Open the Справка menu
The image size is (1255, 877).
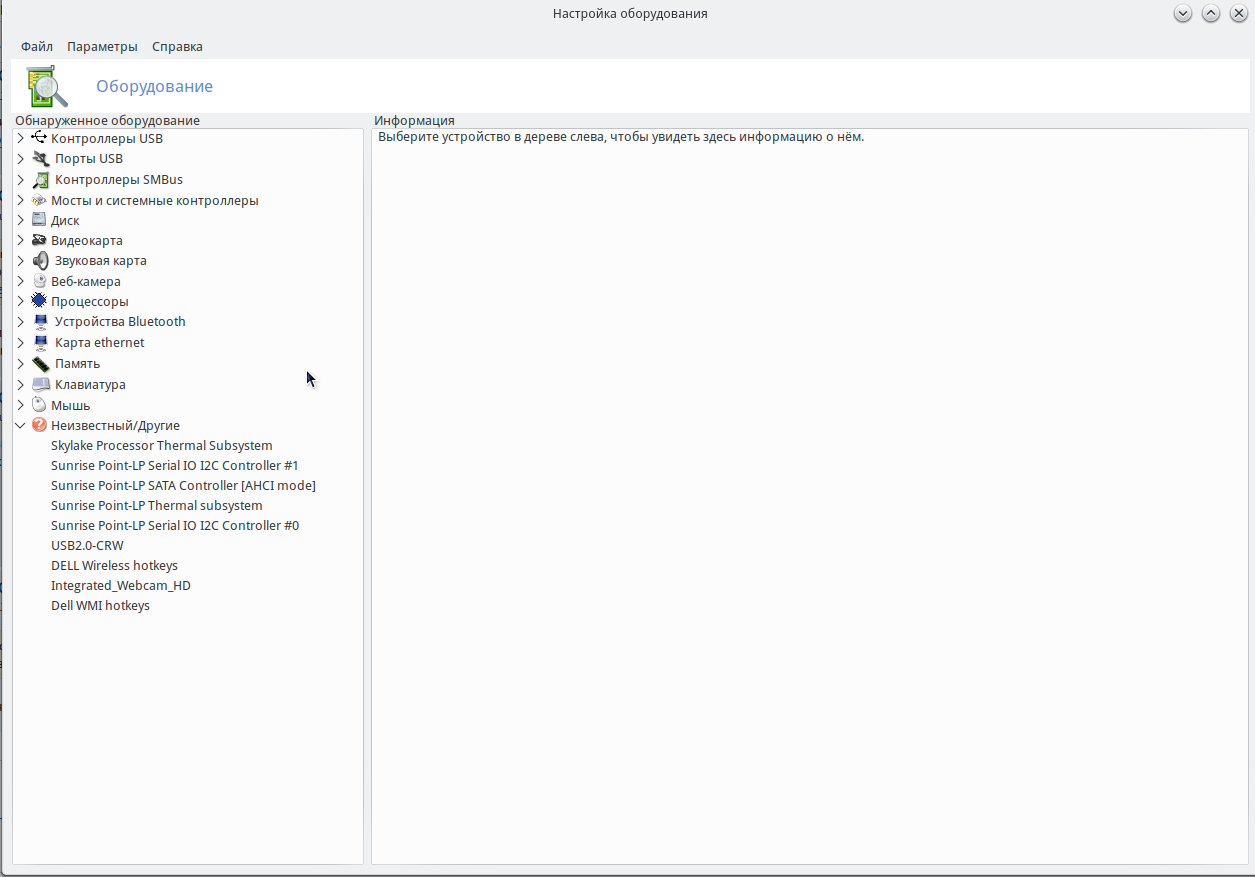coord(177,46)
